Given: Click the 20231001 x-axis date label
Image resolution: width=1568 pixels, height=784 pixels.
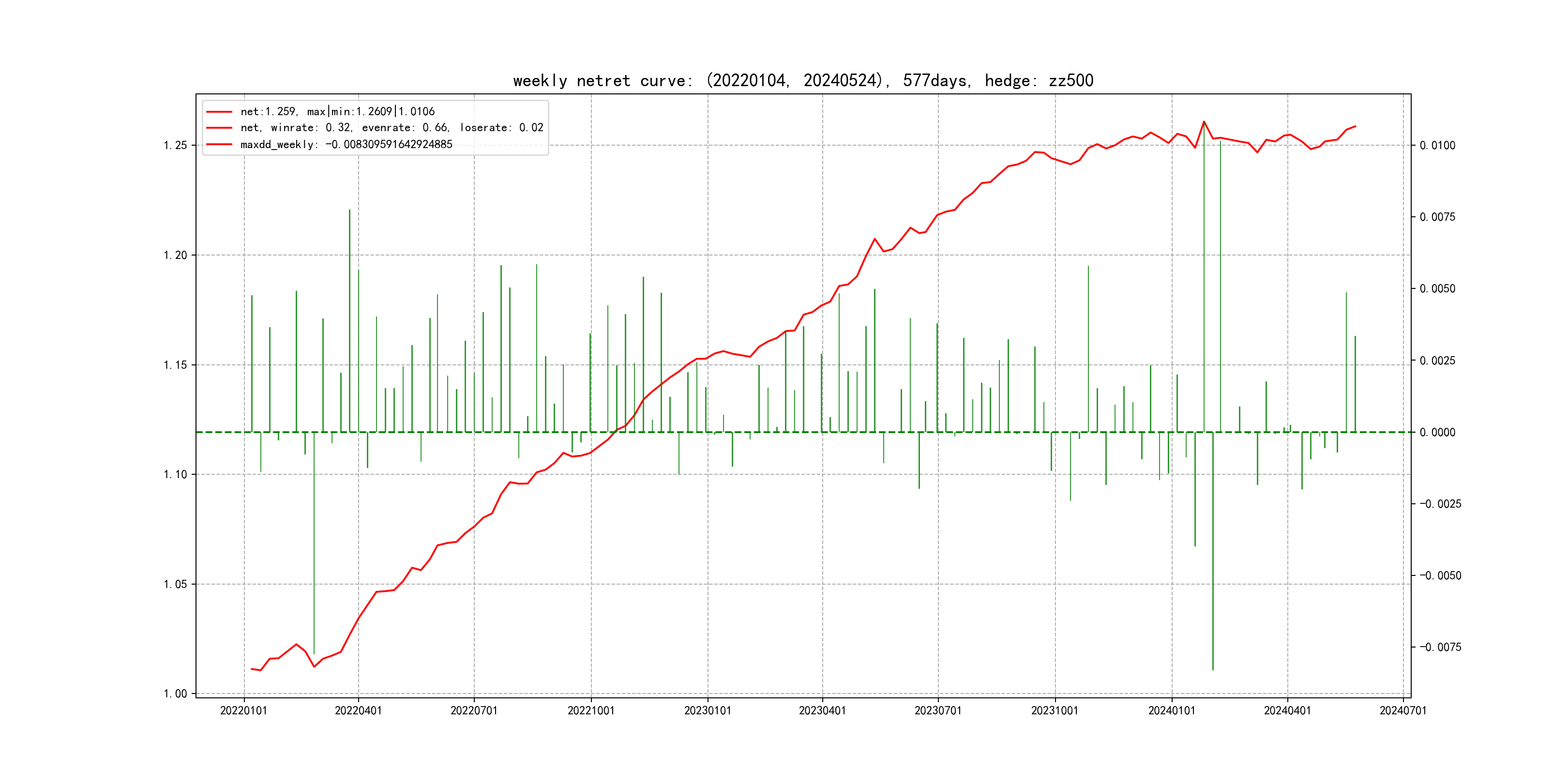Looking at the screenshot, I should pyautogui.click(x=1055, y=710).
